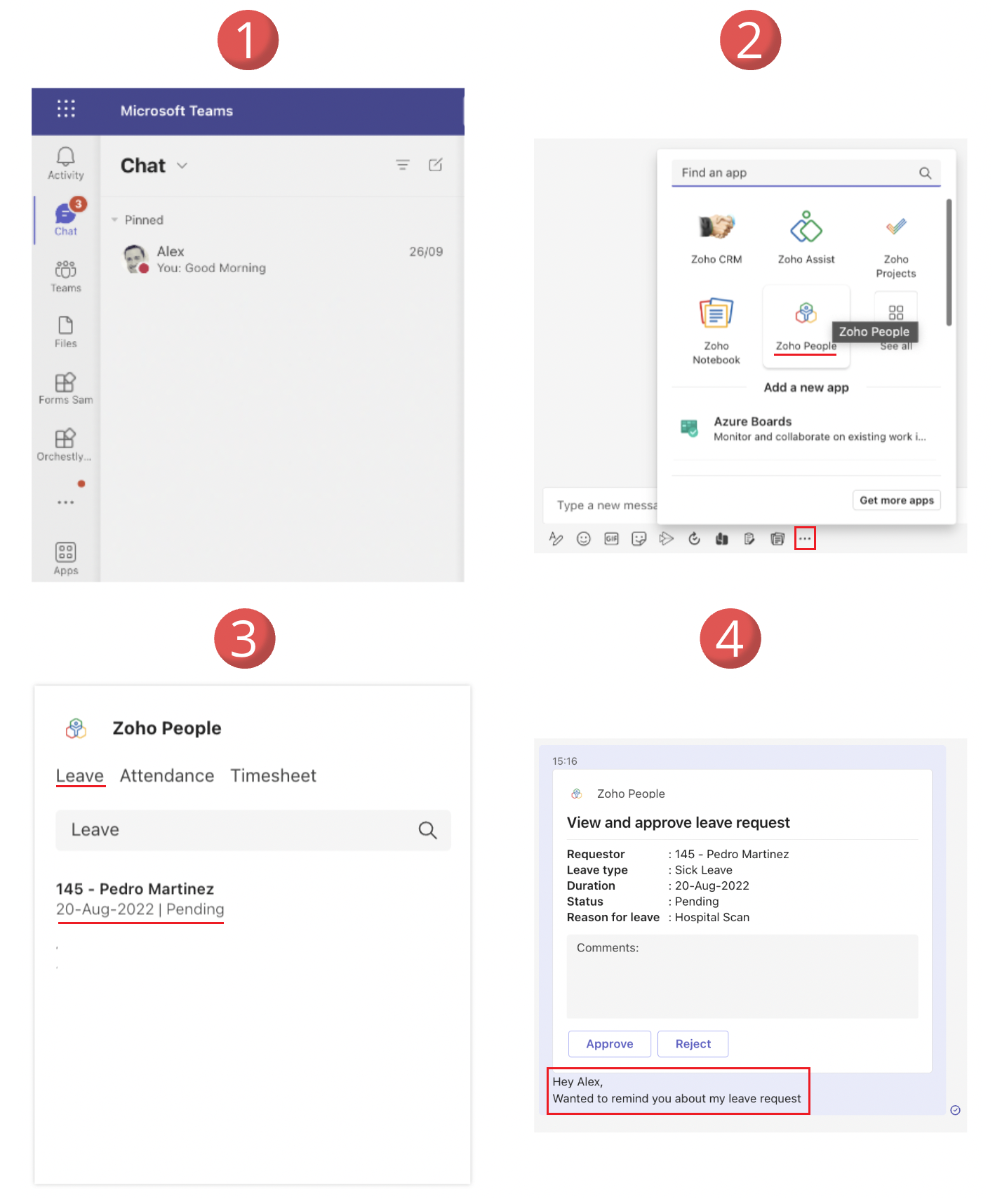Screen dimensions: 995x1204
Task: Click the Comments text area
Action: coord(742,976)
